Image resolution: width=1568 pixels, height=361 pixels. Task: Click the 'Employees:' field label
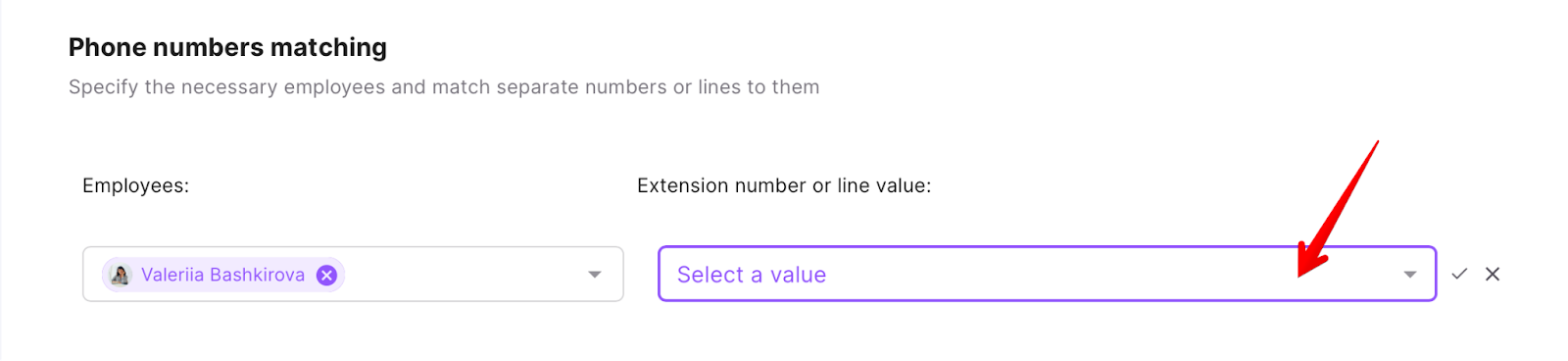point(135,185)
